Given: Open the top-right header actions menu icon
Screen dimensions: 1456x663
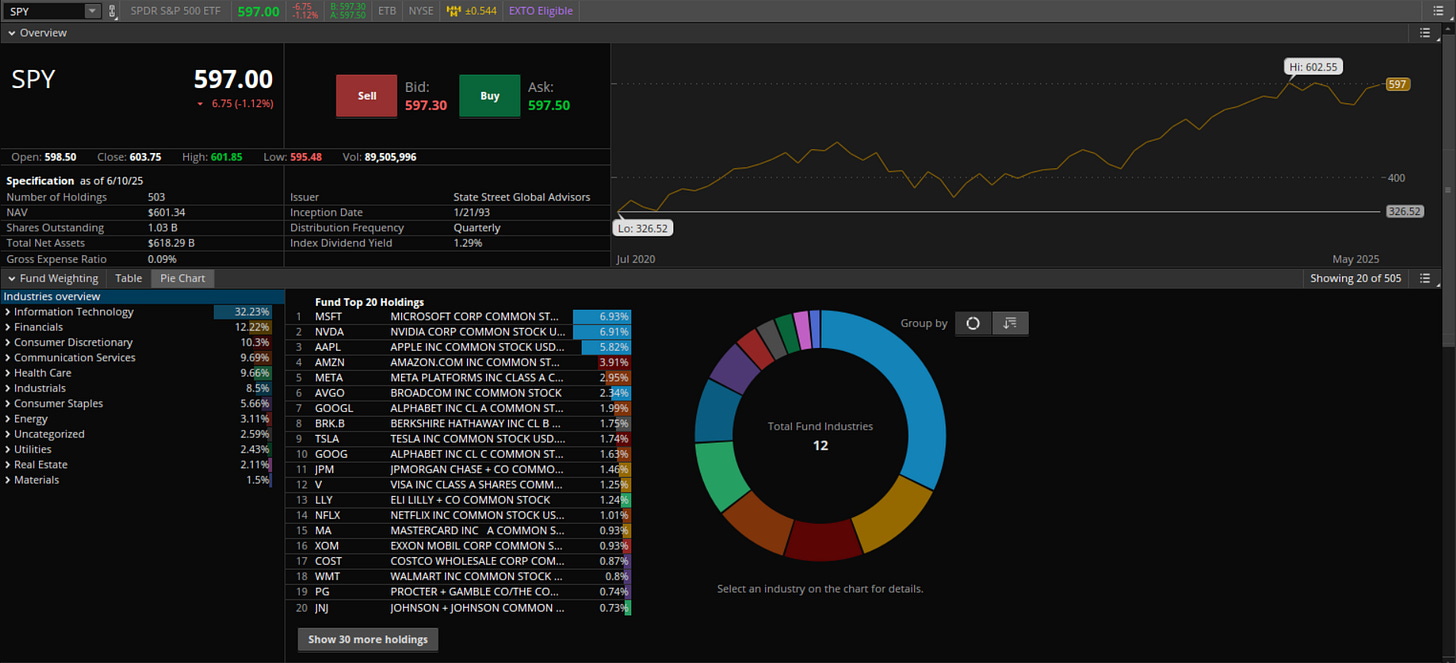Looking at the screenshot, I should point(1438,11).
